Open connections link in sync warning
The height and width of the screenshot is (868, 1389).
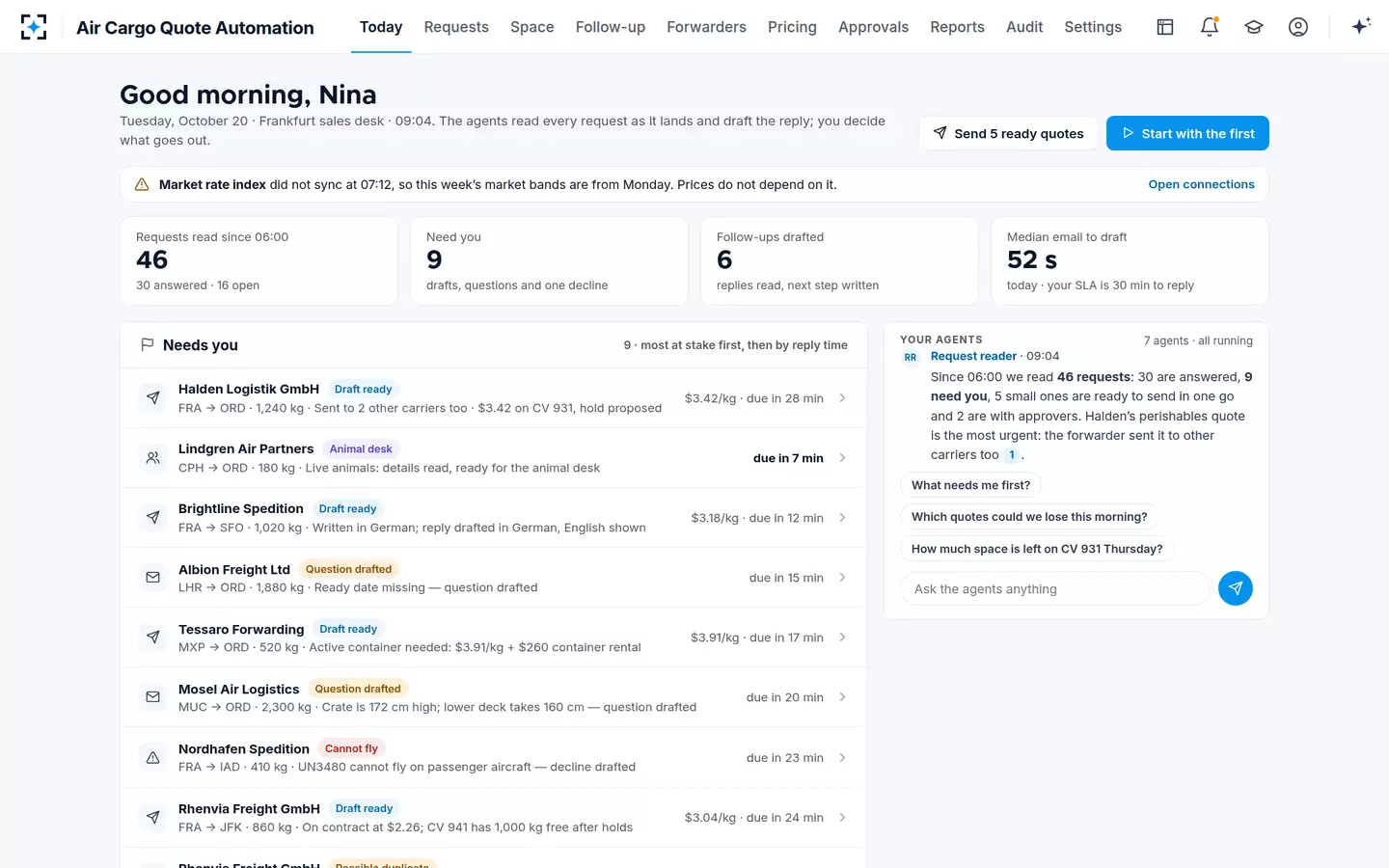(x=1201, y=184)
